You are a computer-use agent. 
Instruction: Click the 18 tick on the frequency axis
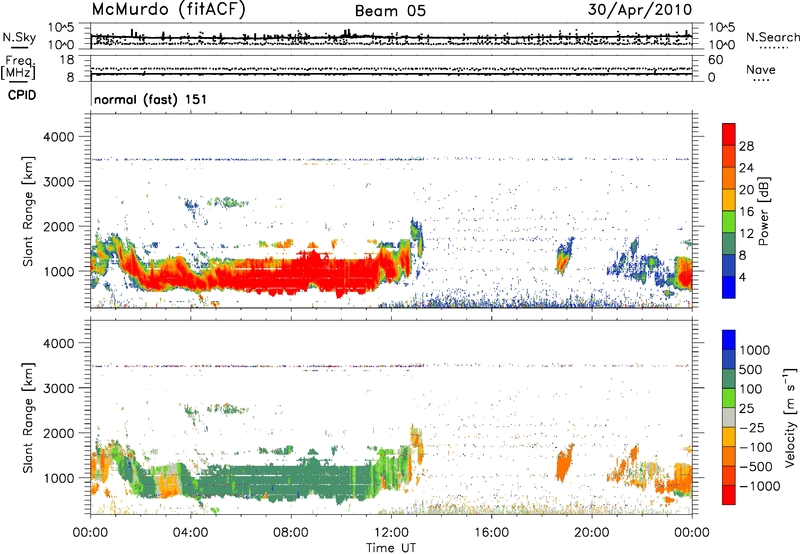67,60
